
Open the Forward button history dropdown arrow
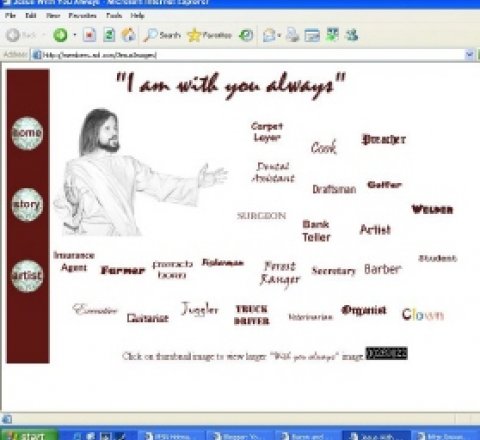point(75,35)
